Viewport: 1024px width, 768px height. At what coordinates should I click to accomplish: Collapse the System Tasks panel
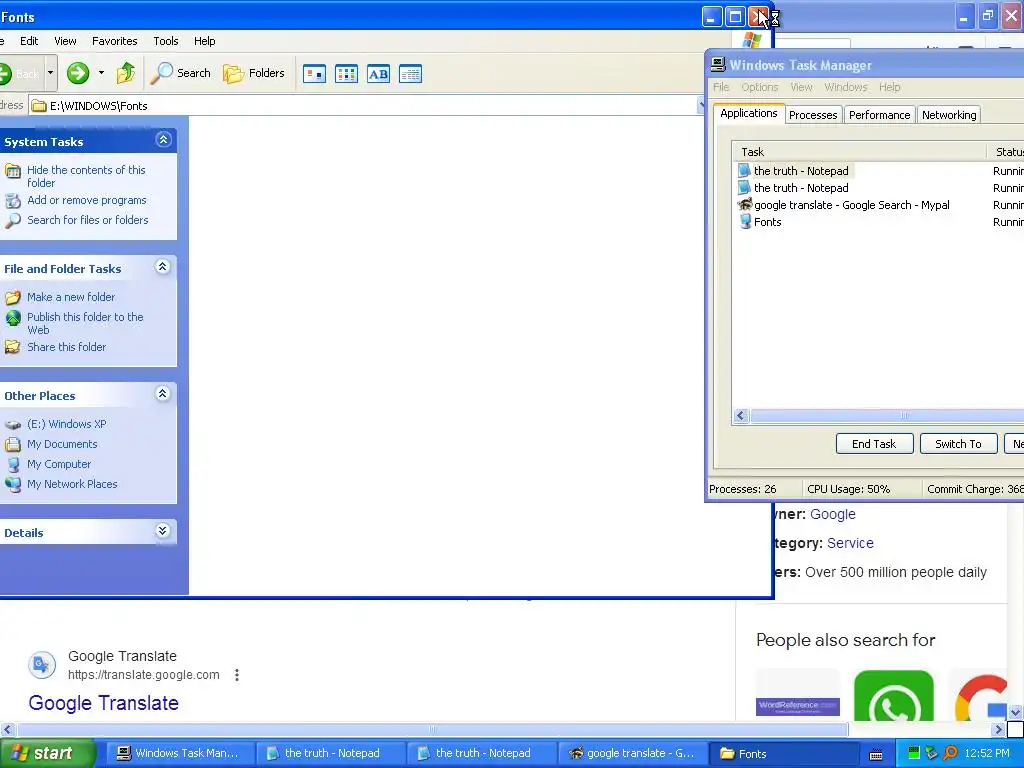point(163,140)
